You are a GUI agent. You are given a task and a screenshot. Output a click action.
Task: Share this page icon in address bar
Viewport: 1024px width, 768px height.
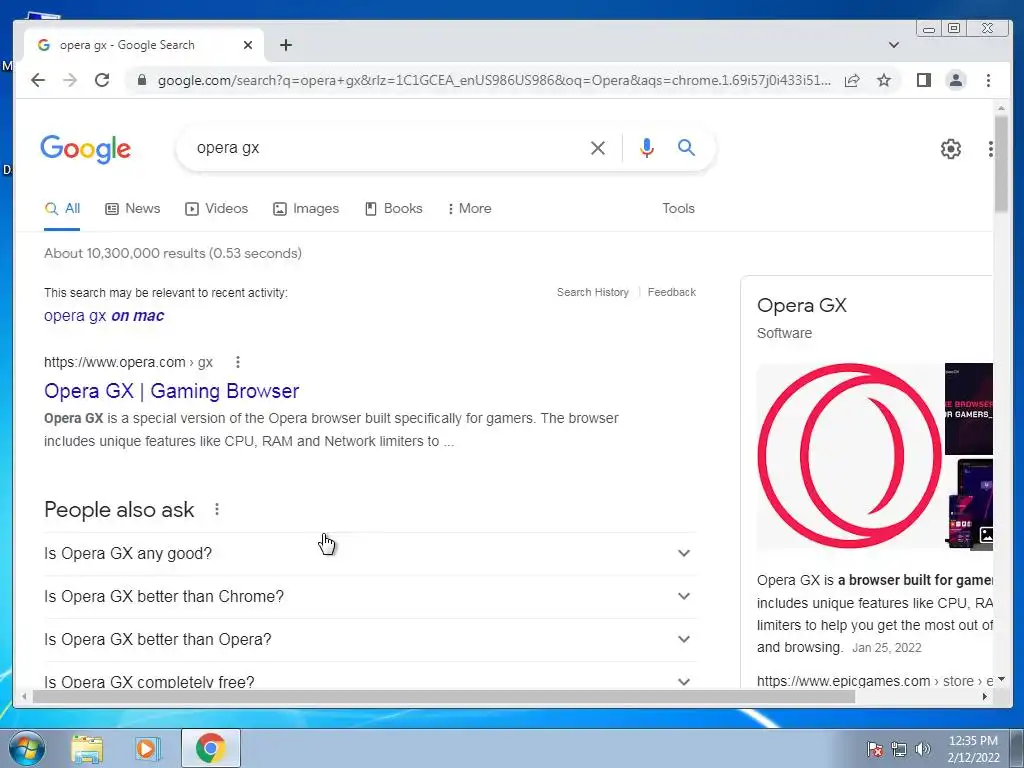(x=852, y=80)
